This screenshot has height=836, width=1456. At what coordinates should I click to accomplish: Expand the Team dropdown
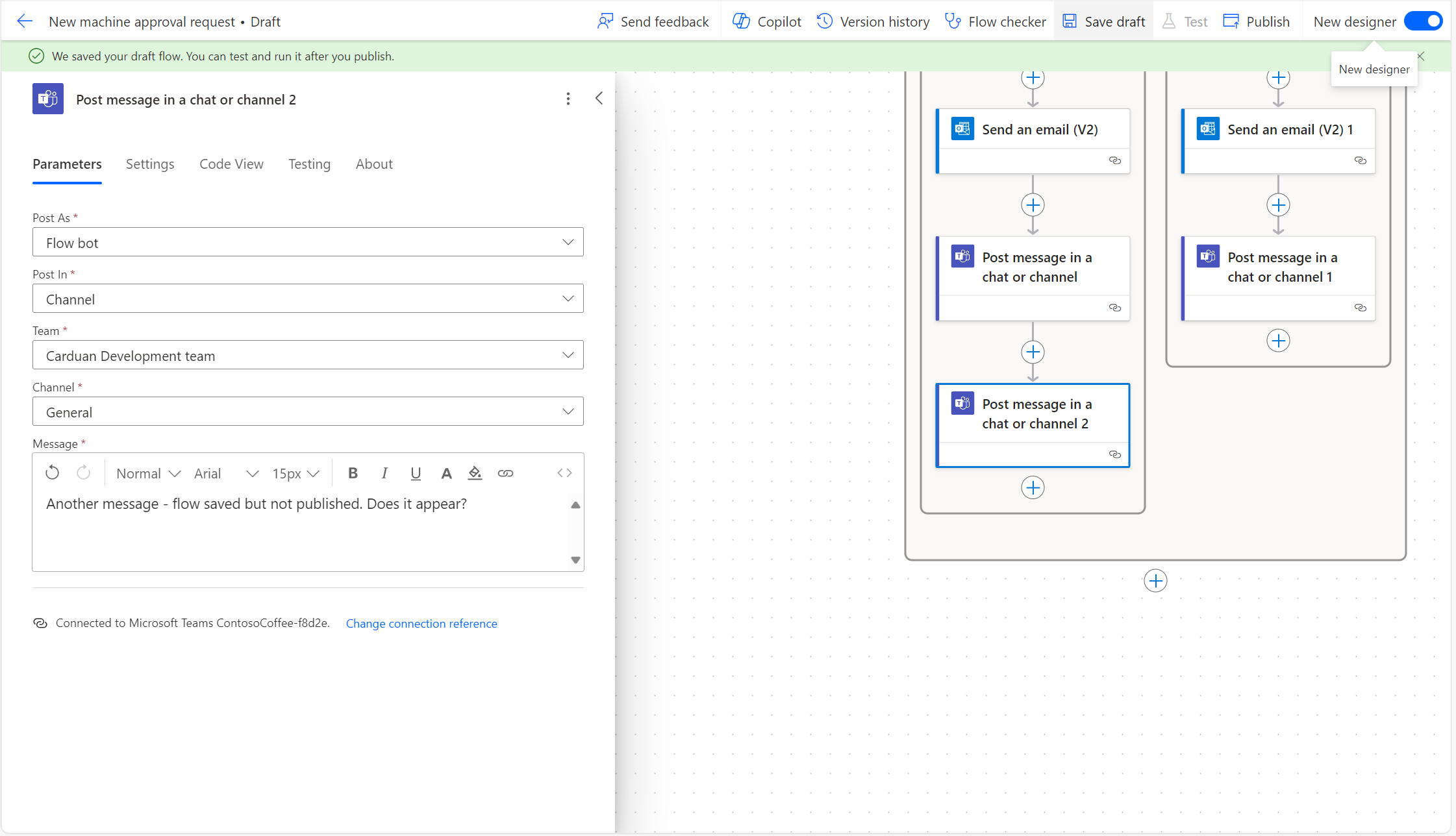pyautogui.click(x=308, y=355)
